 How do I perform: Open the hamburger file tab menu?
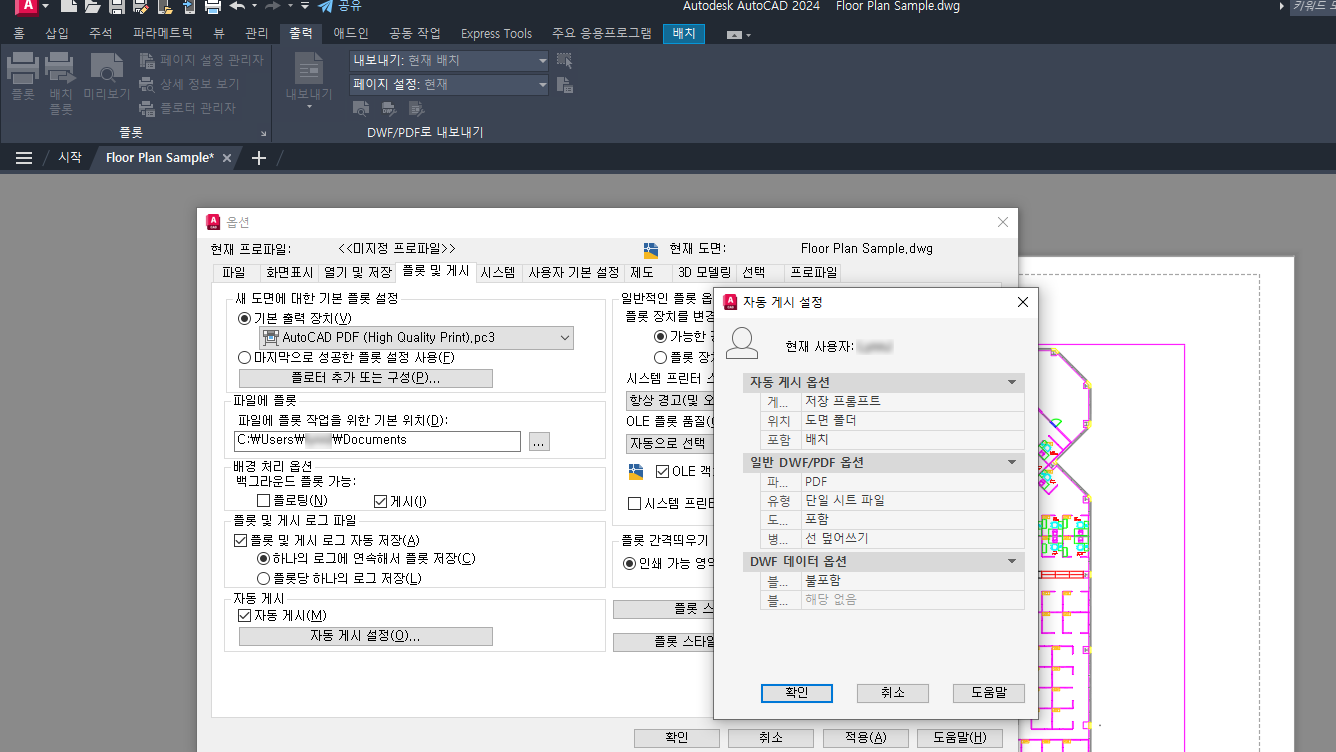coord(24,158)
